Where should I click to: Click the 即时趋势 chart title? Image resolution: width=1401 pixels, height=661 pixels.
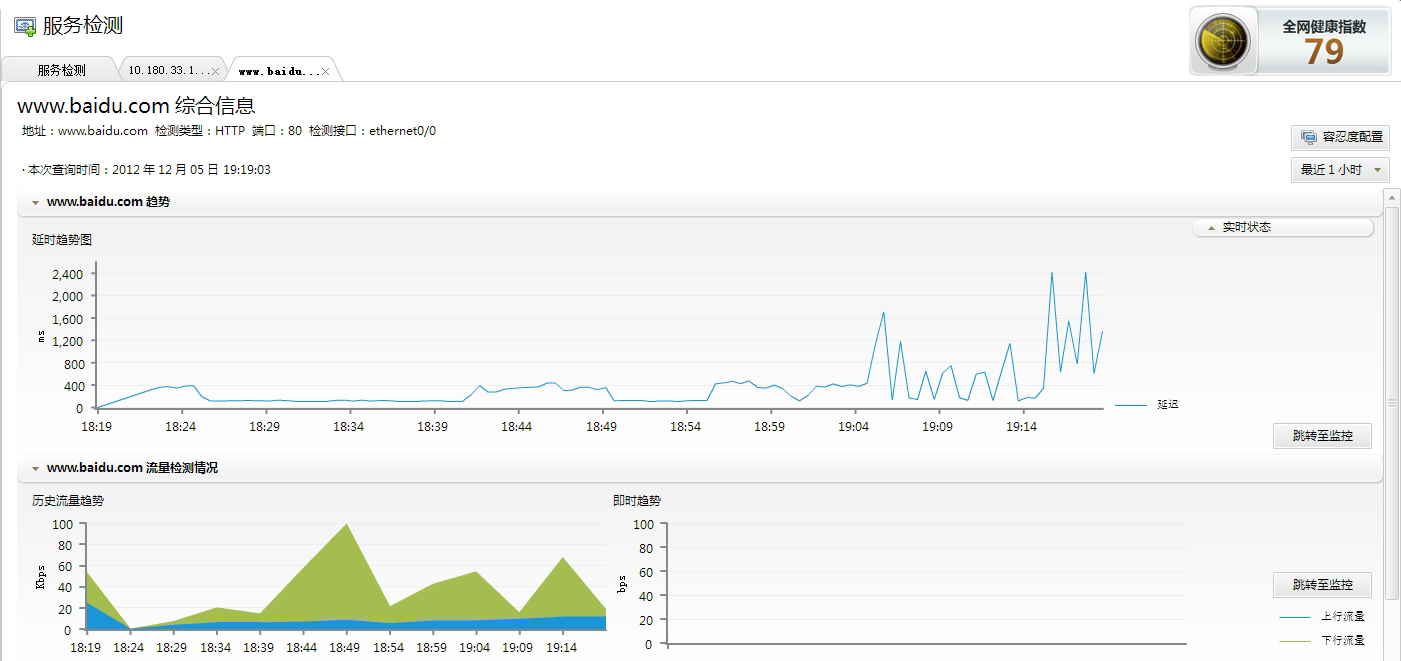[x=637, y=501]
